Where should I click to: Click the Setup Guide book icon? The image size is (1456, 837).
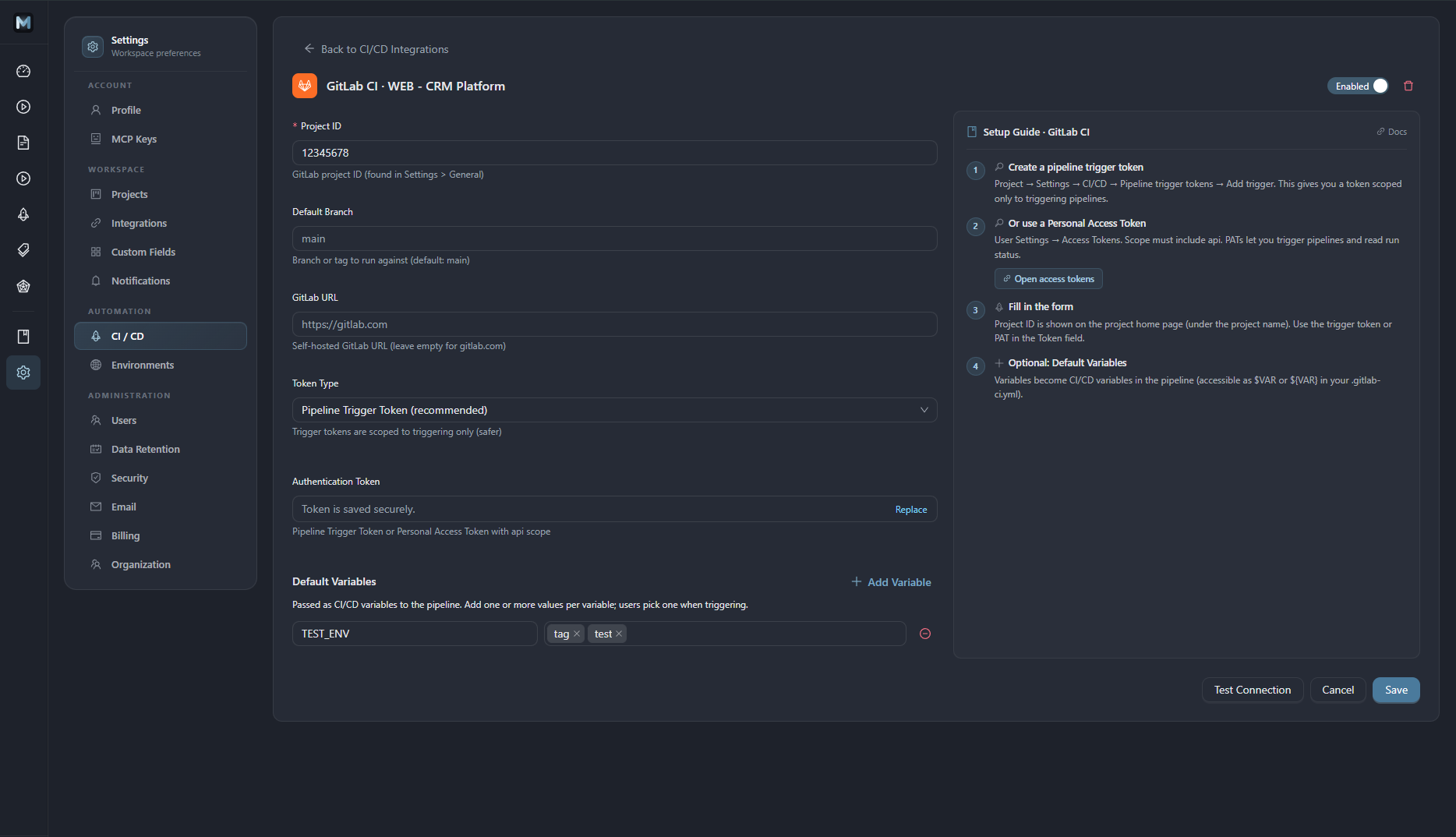972,132
